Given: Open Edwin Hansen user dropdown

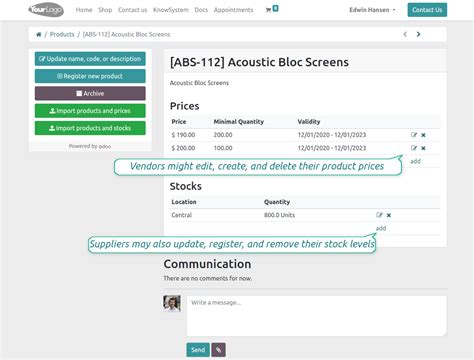Looking at the screenshot, I should (372, 10).
